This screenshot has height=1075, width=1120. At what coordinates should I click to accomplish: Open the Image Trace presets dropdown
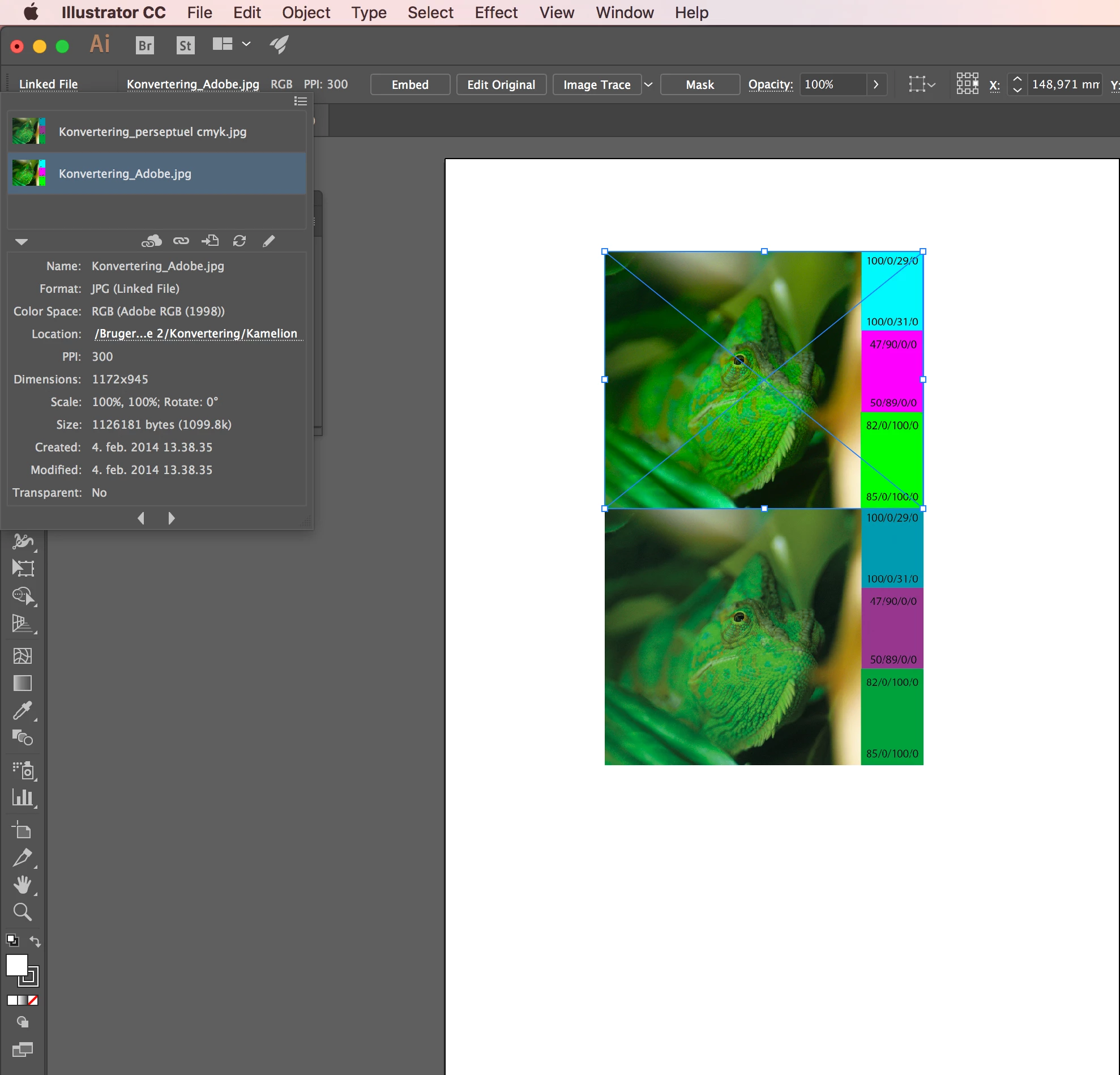point(648,84)
